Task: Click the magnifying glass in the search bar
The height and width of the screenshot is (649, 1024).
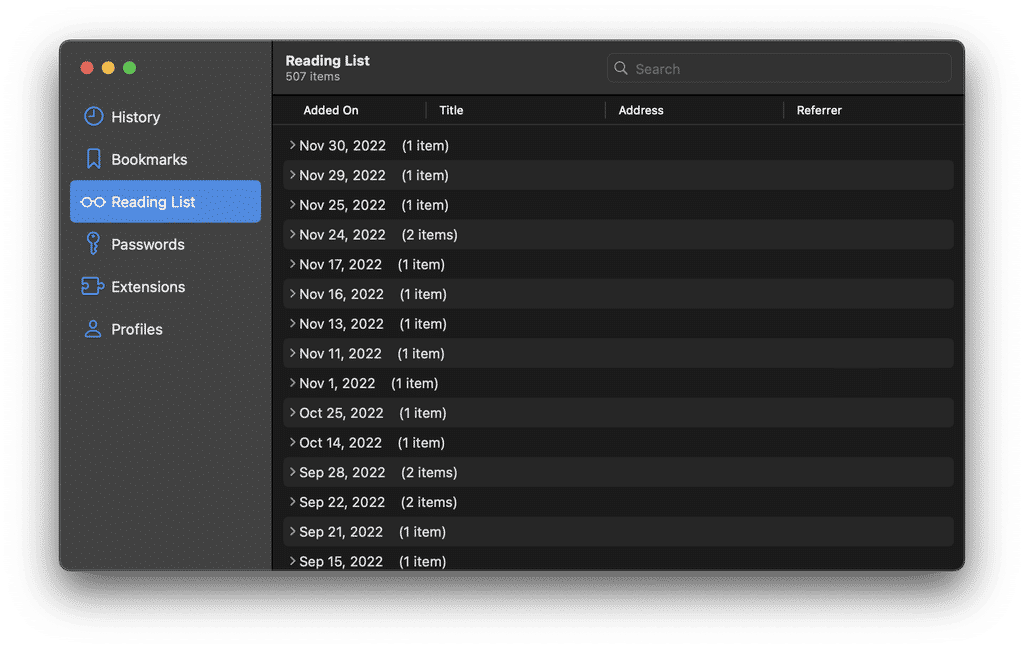Action: [x=624, y=68]
